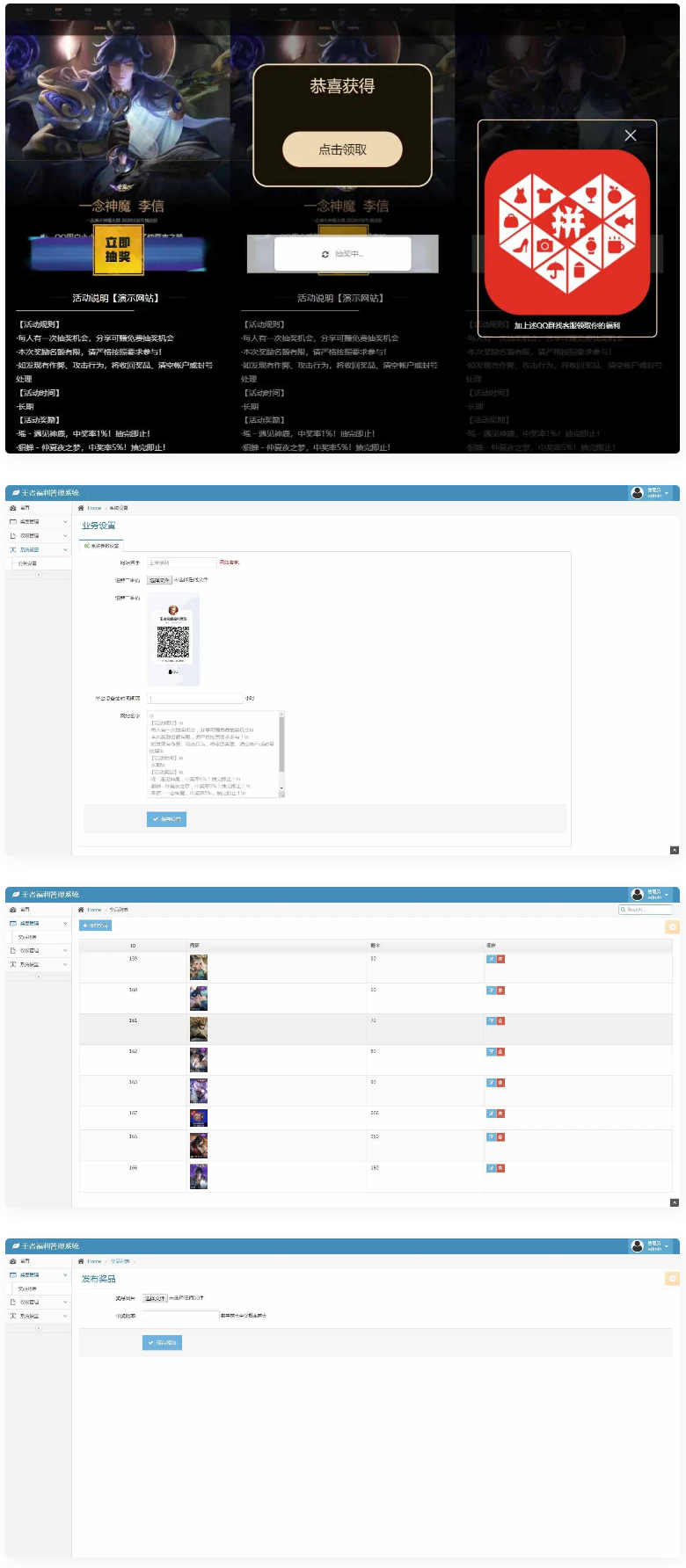Click the QR code image preview
This screenshot has height=1568, width=686.
(x=173, y=640)
